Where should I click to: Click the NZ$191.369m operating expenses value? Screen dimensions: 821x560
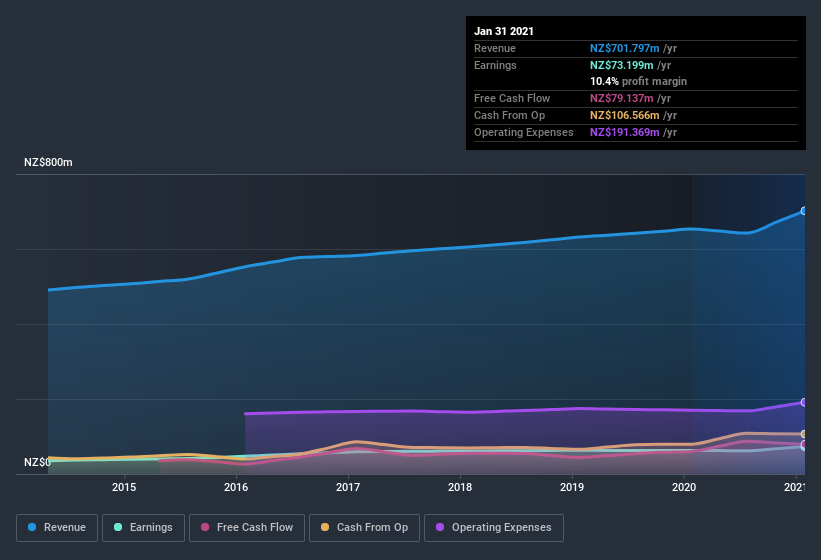(x=625, y=132)
